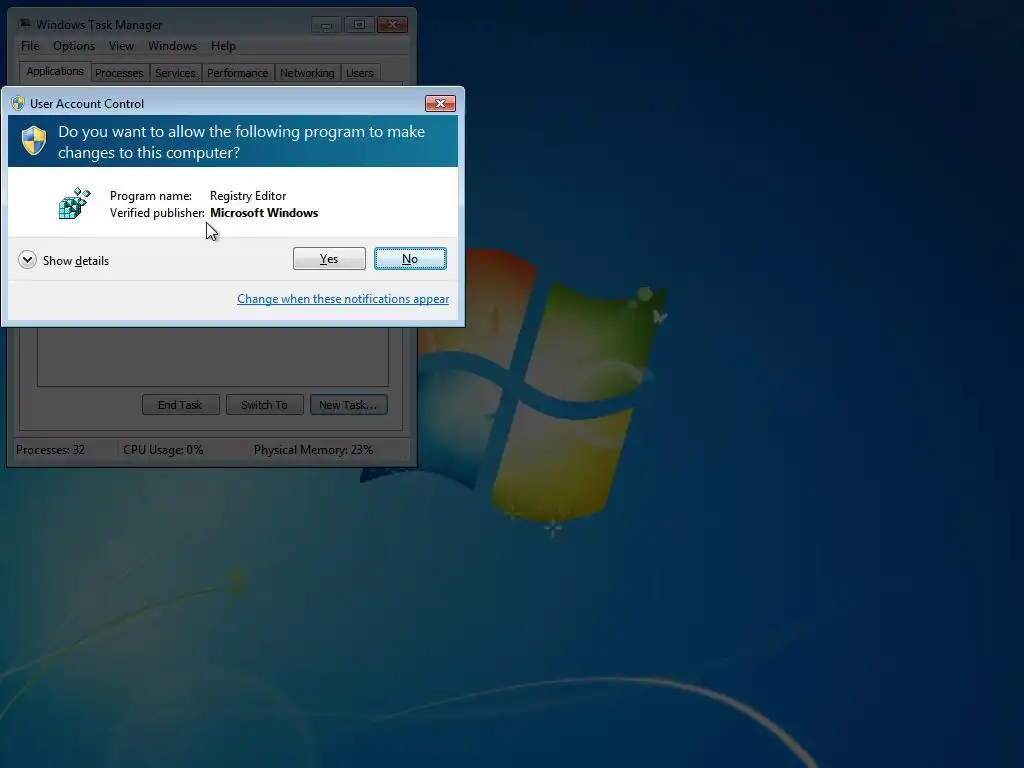Open Change when these notifications appear link
The image size is (1024, 768).
click(343, 298)
